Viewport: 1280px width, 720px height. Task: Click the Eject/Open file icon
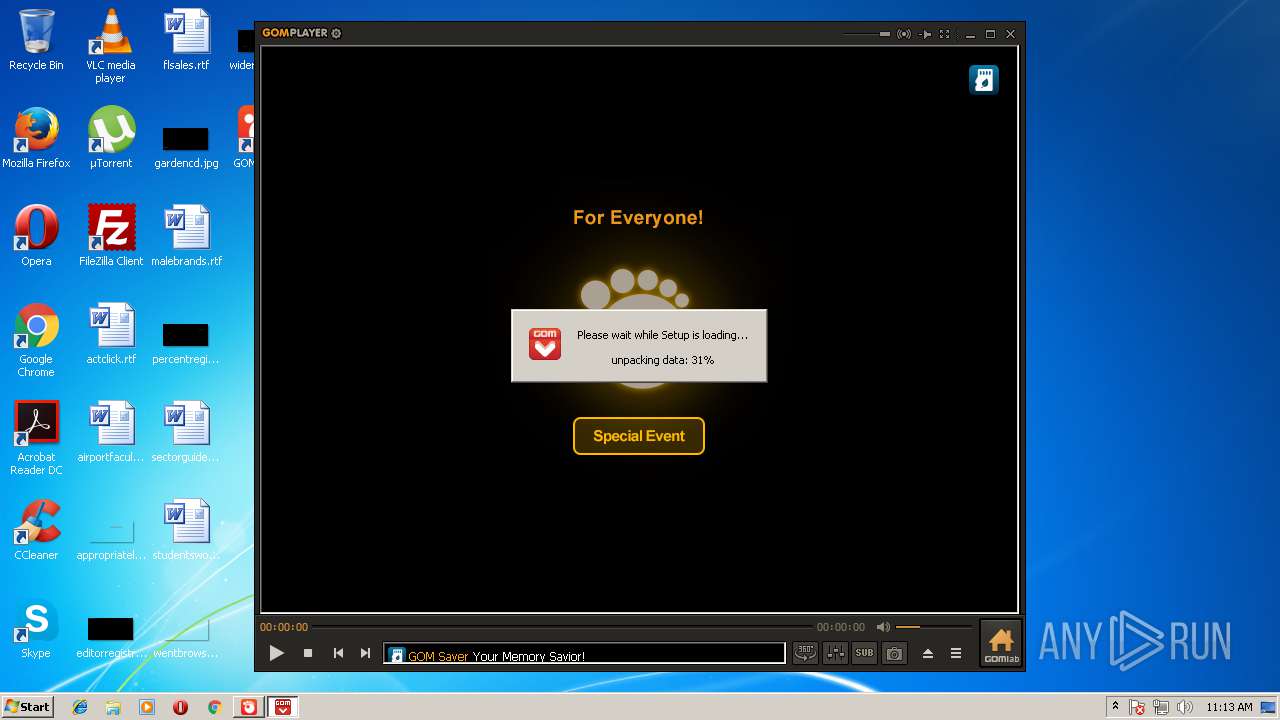(x=927, y=653)
